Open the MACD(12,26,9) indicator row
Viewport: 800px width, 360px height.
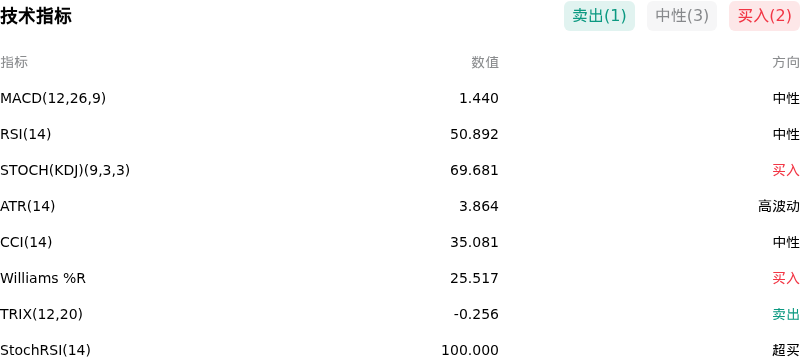tap(400, 98)
